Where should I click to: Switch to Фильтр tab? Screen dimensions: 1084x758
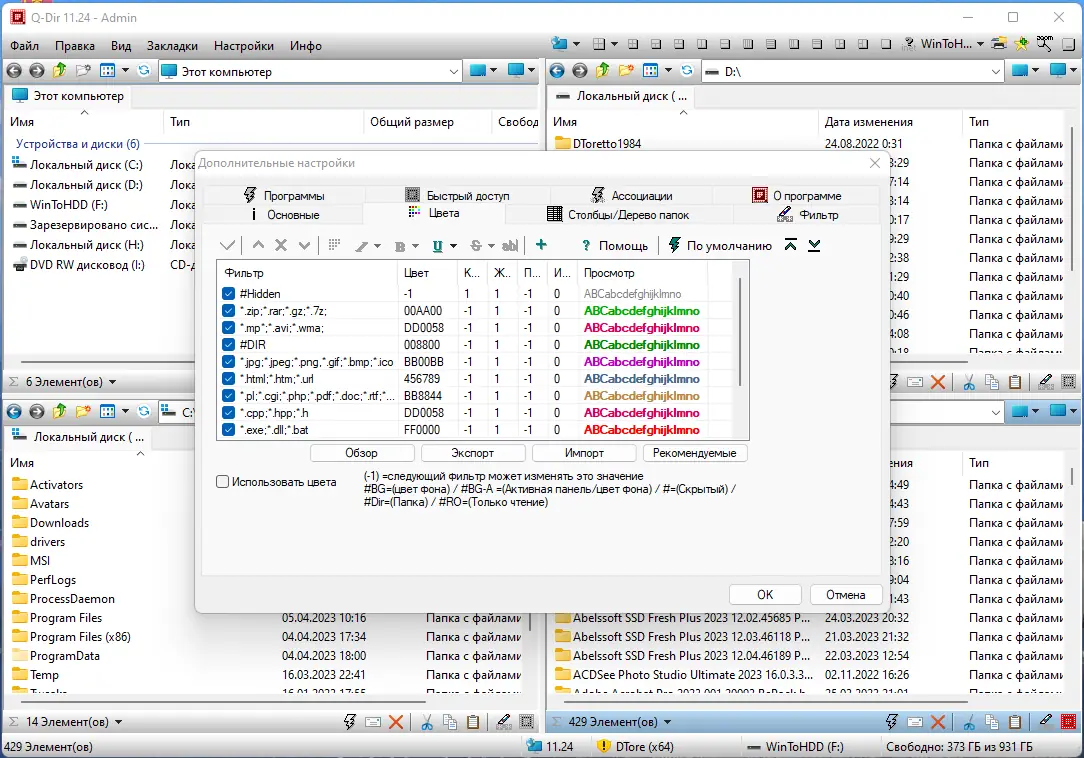(807, 214)
